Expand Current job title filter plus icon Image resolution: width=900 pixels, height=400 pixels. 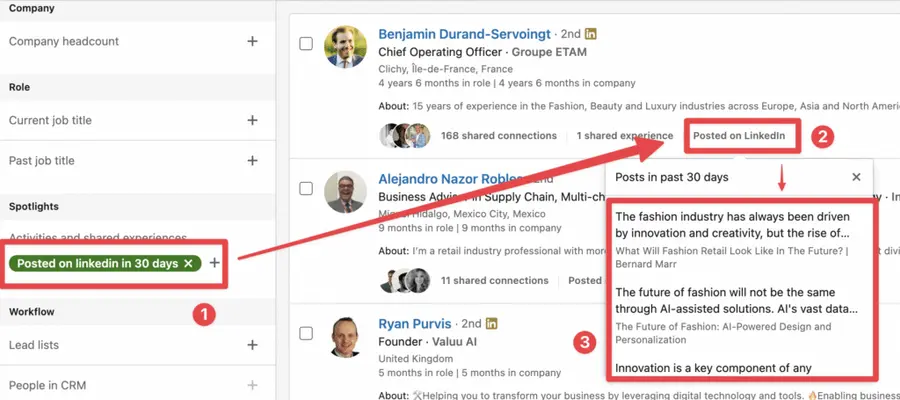(252, 120)
